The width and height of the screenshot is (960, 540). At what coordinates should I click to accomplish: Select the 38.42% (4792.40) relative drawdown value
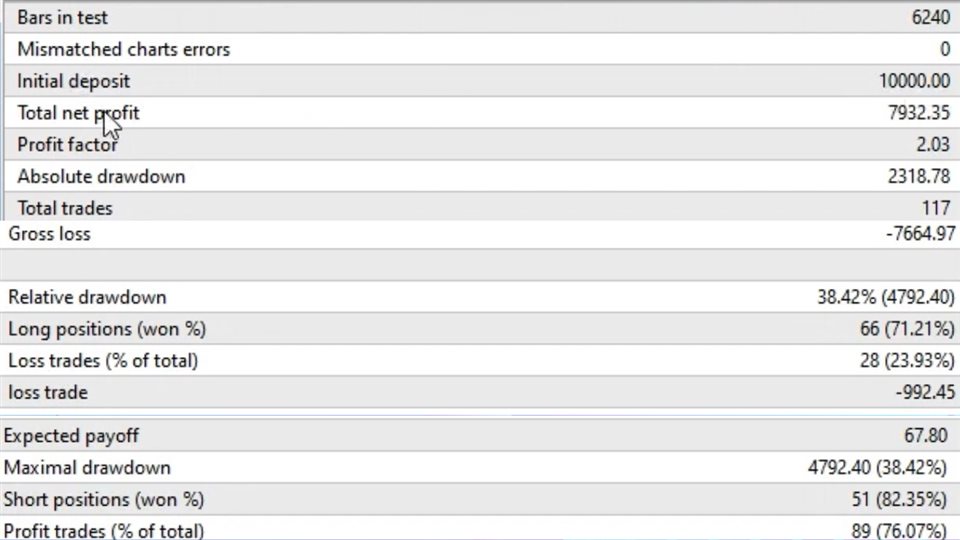coord(886,298)
